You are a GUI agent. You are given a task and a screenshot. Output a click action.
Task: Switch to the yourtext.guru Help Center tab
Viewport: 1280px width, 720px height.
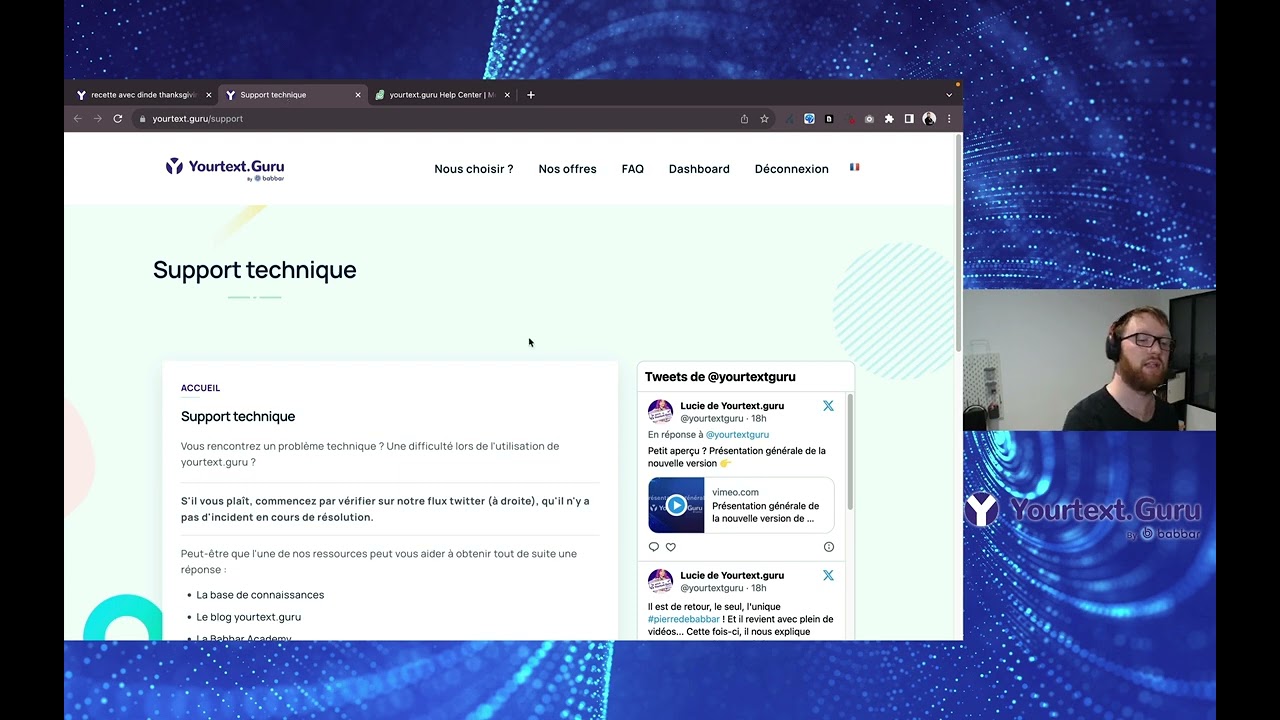click(442, 95)
